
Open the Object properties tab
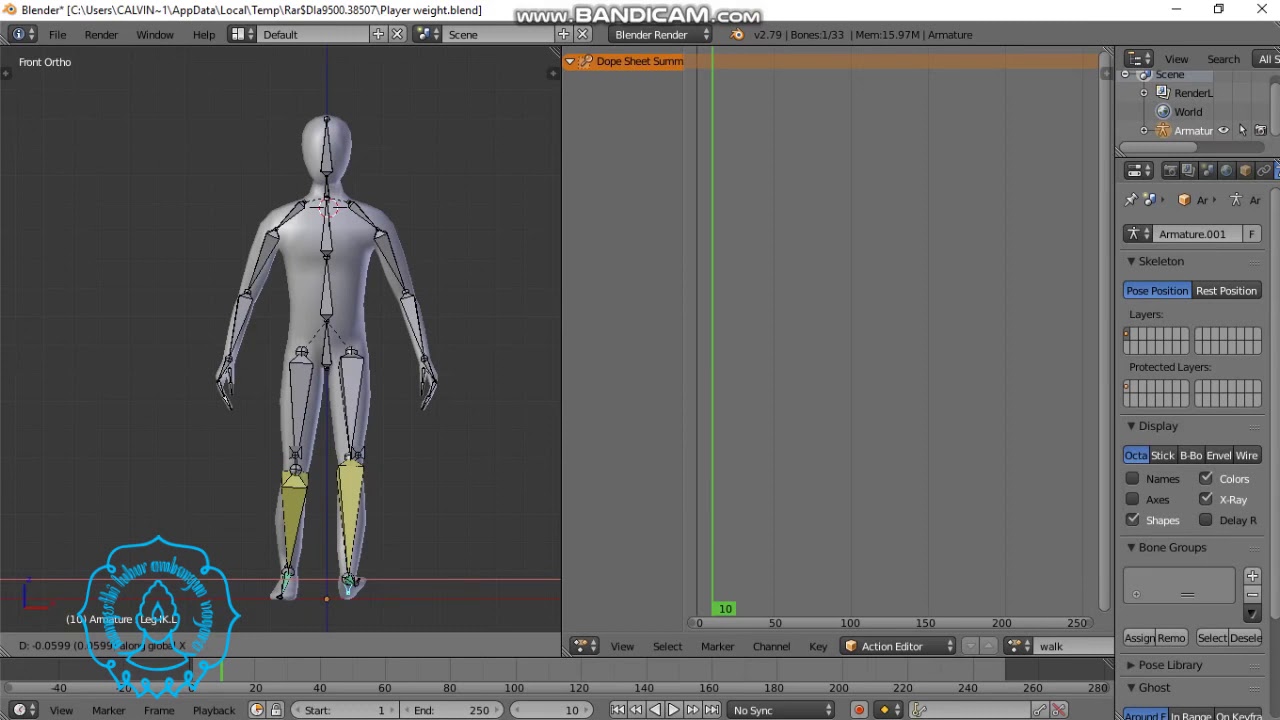coord(1245,171)
